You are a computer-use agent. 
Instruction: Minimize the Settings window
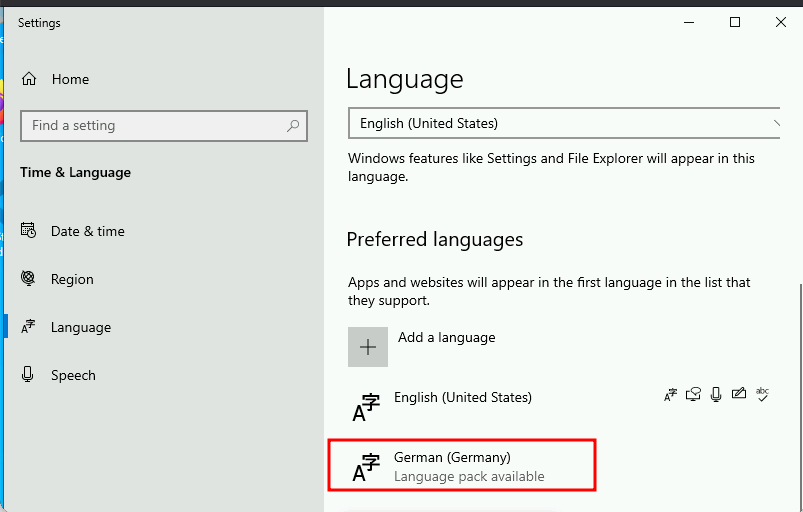[x=689, y=23]
